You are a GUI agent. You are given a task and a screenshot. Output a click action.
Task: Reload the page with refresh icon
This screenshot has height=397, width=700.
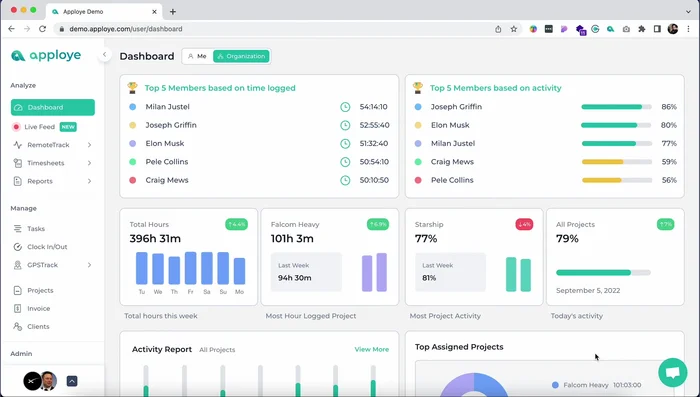pyautogui.click(x=42, y=29)
